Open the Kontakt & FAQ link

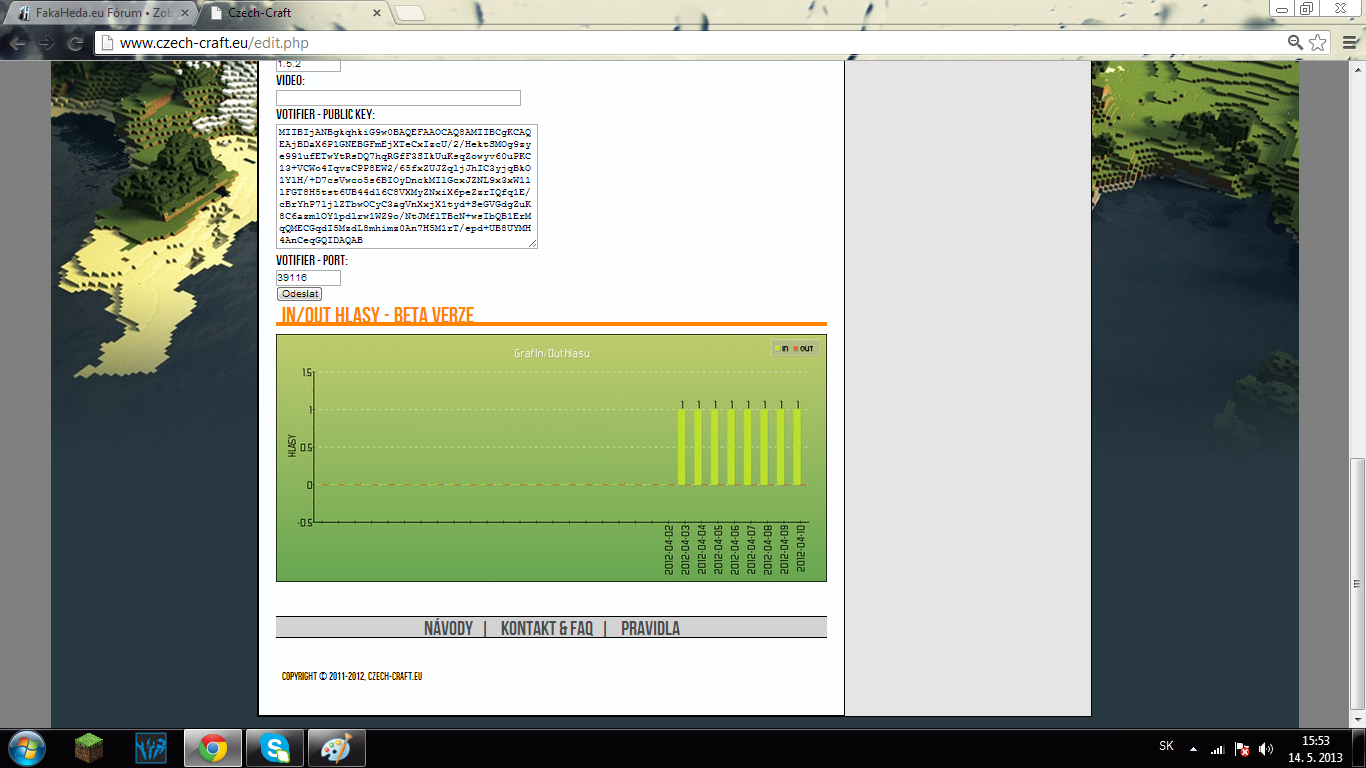click(x=547, y=629)
